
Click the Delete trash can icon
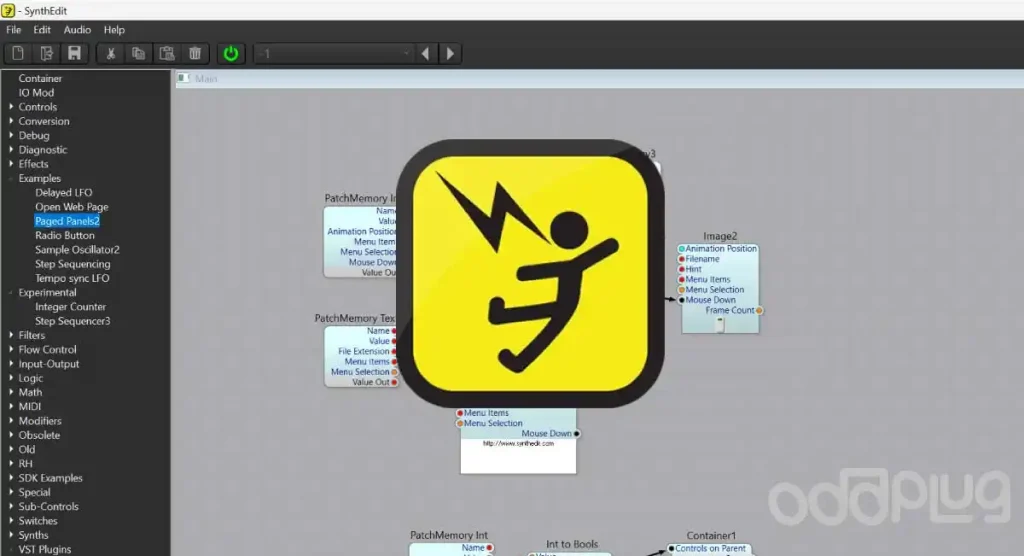pos(195,53)
